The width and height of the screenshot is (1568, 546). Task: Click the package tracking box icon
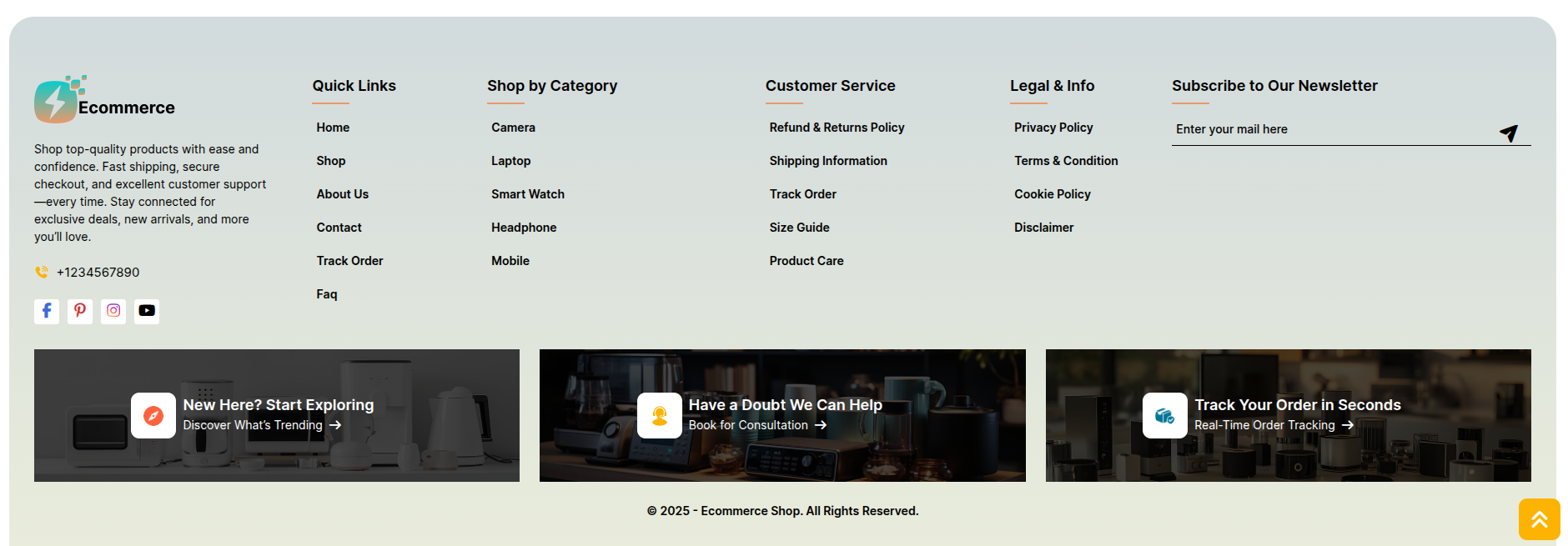tap(1164, 415)
